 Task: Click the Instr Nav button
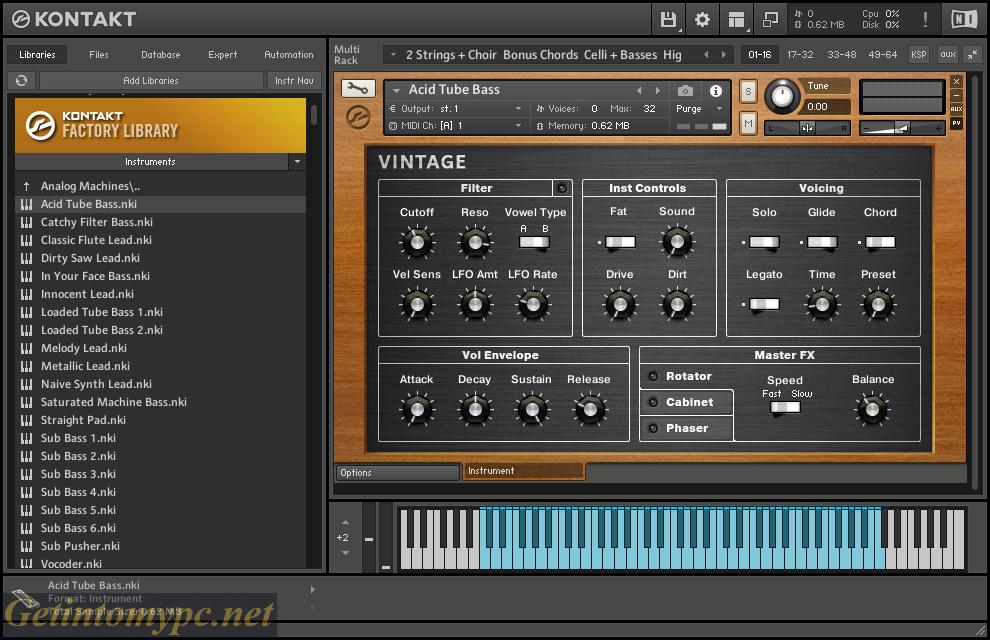point(294,80)
